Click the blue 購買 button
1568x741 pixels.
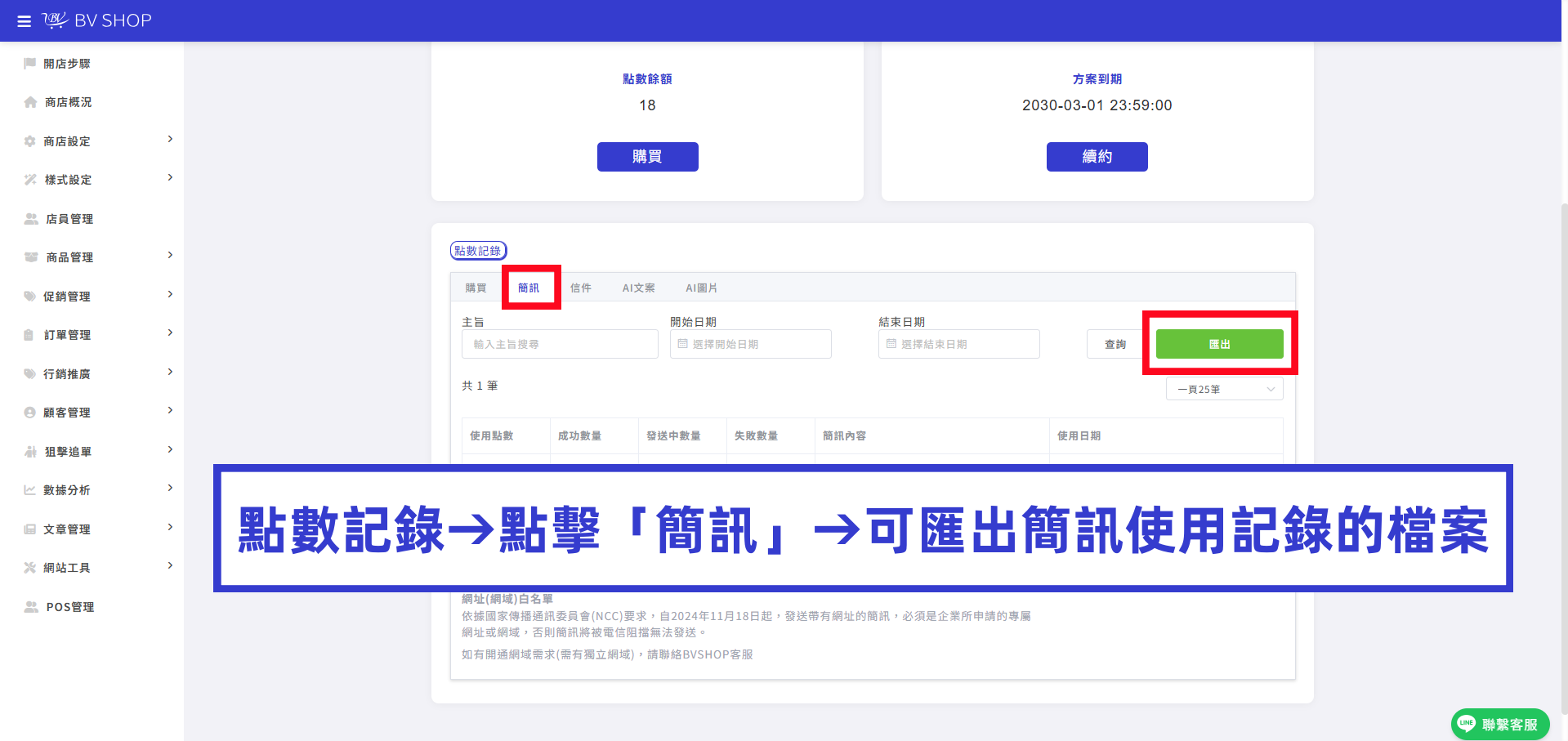click(x=648, y=157)
